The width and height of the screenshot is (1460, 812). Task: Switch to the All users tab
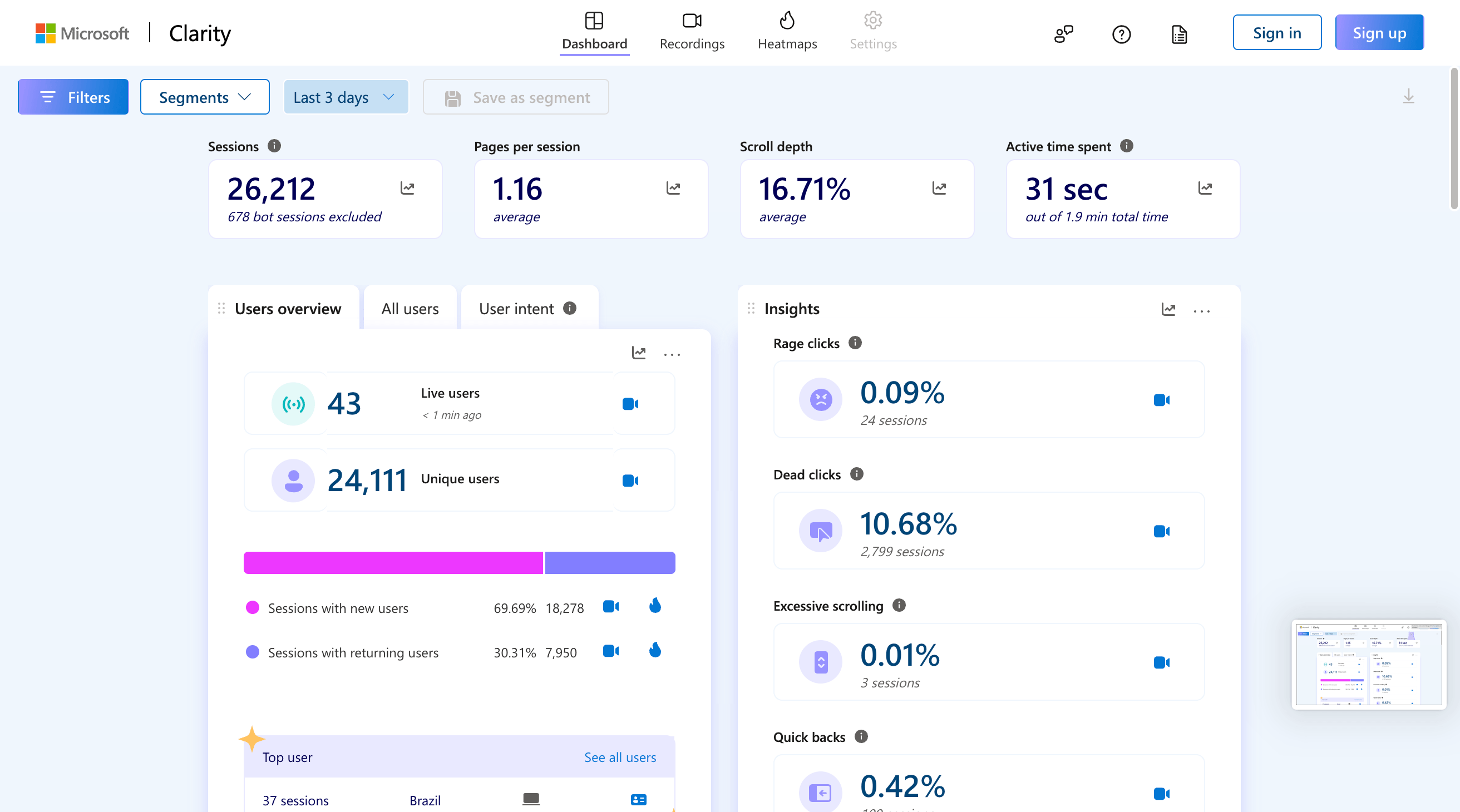[x=410, y=309]
